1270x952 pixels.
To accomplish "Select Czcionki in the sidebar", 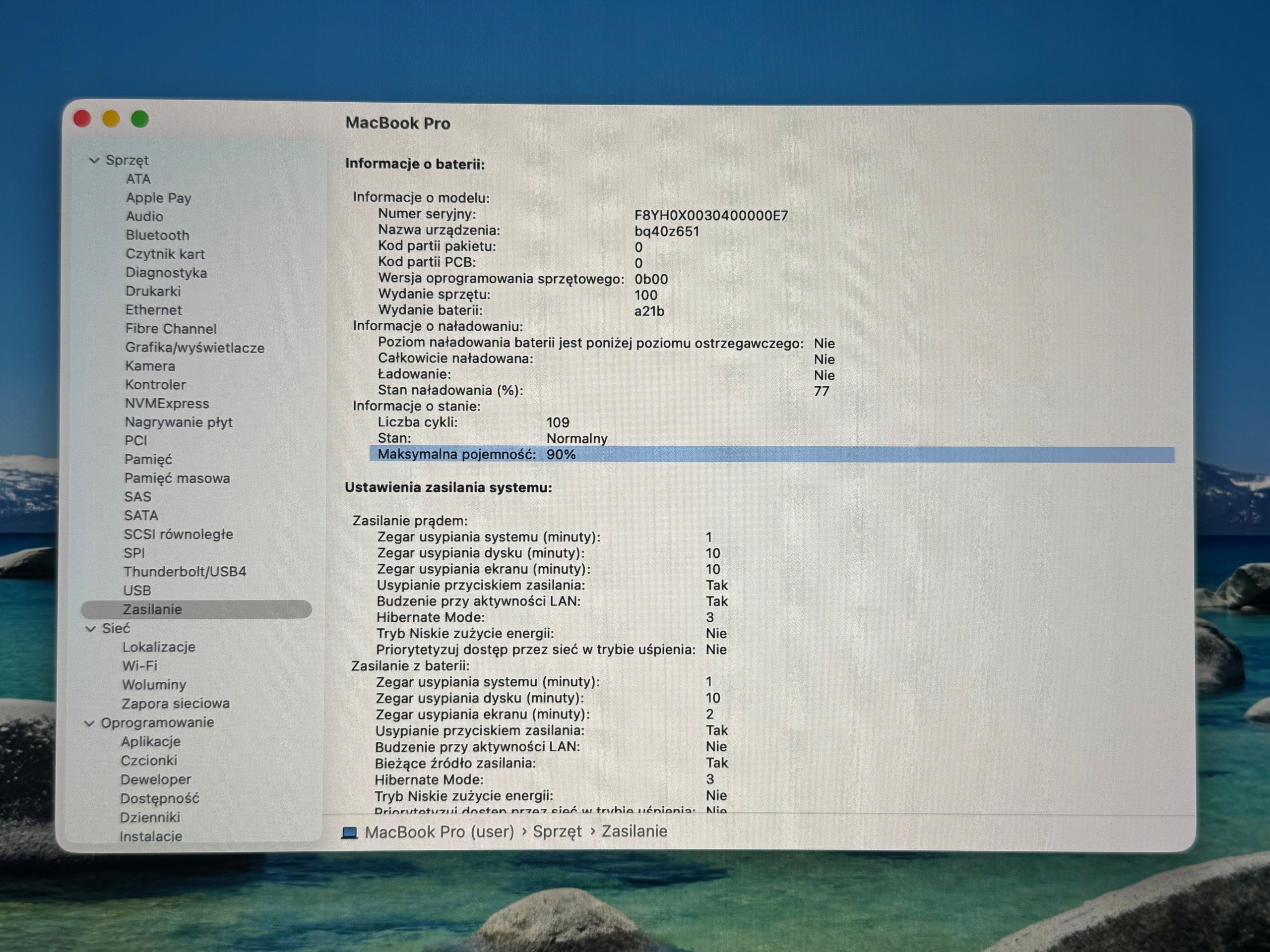I will click(149, 760).
